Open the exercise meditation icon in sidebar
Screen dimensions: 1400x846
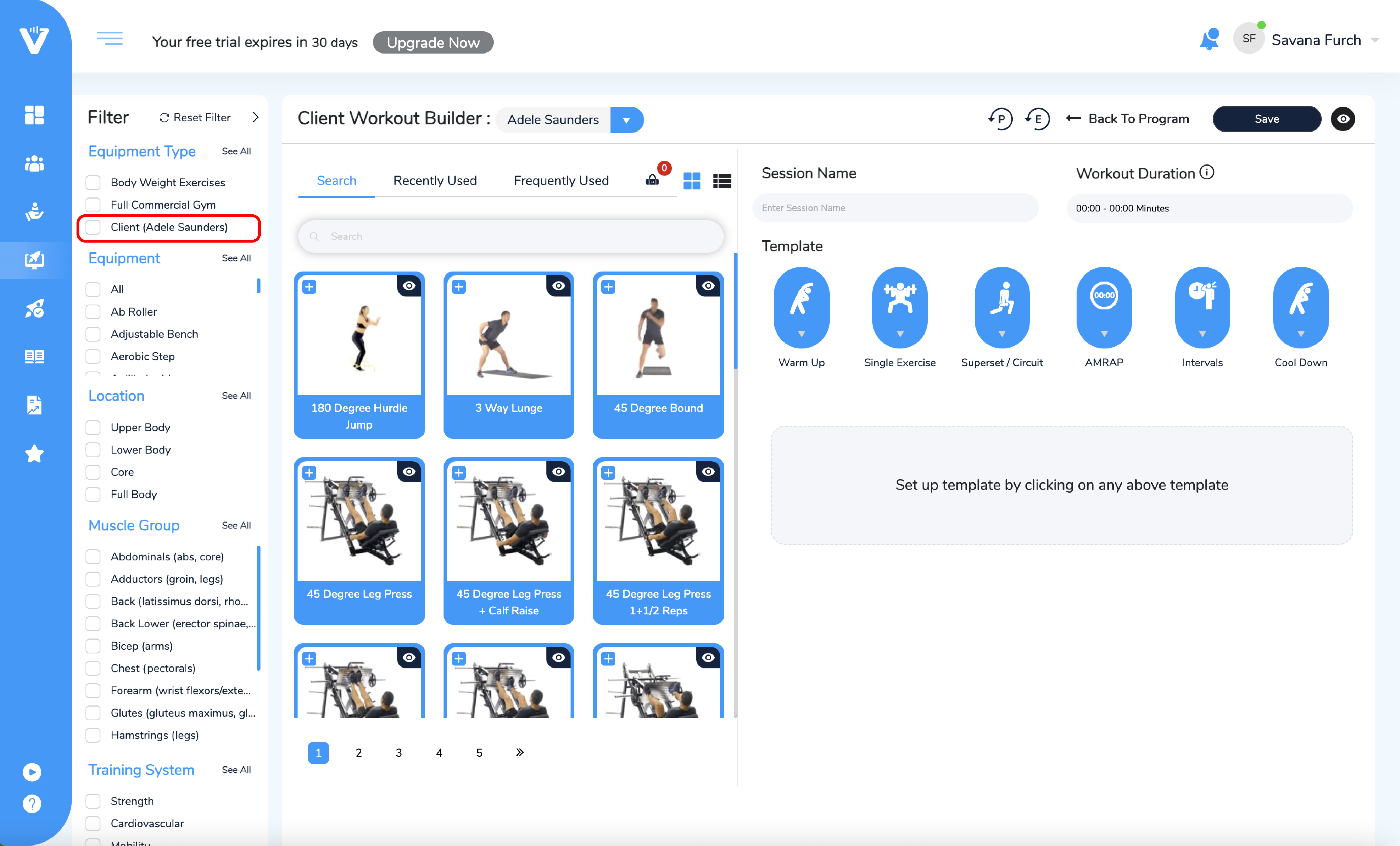tap(34, 212)
